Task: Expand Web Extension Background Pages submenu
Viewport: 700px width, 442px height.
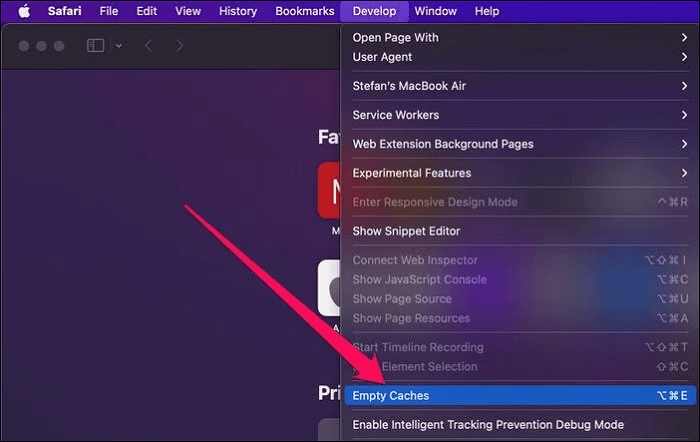Action: pos(520,144)
